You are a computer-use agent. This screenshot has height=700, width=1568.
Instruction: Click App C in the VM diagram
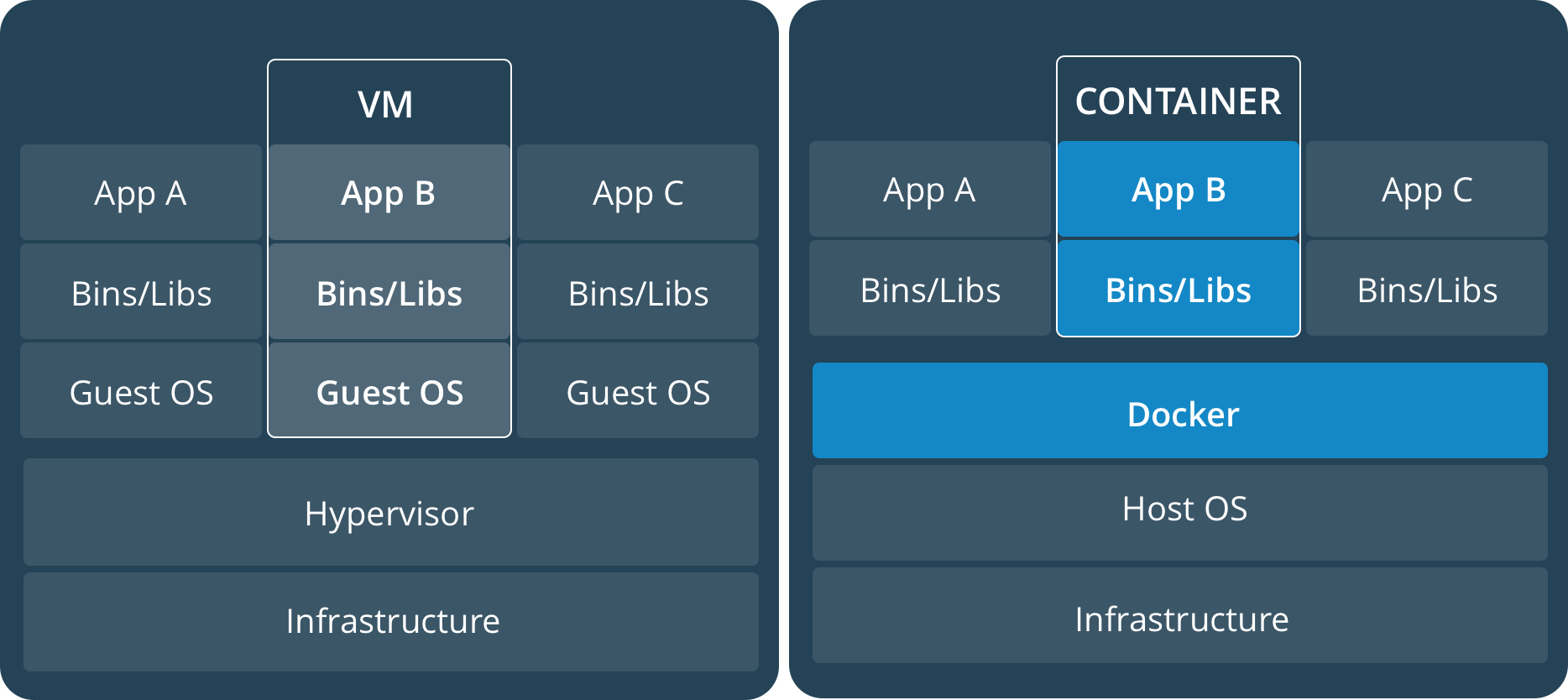click(638, 192)
